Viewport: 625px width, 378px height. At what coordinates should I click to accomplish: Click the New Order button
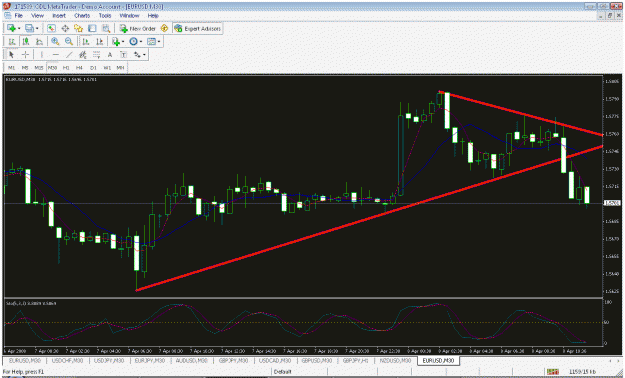click(138, 28)
